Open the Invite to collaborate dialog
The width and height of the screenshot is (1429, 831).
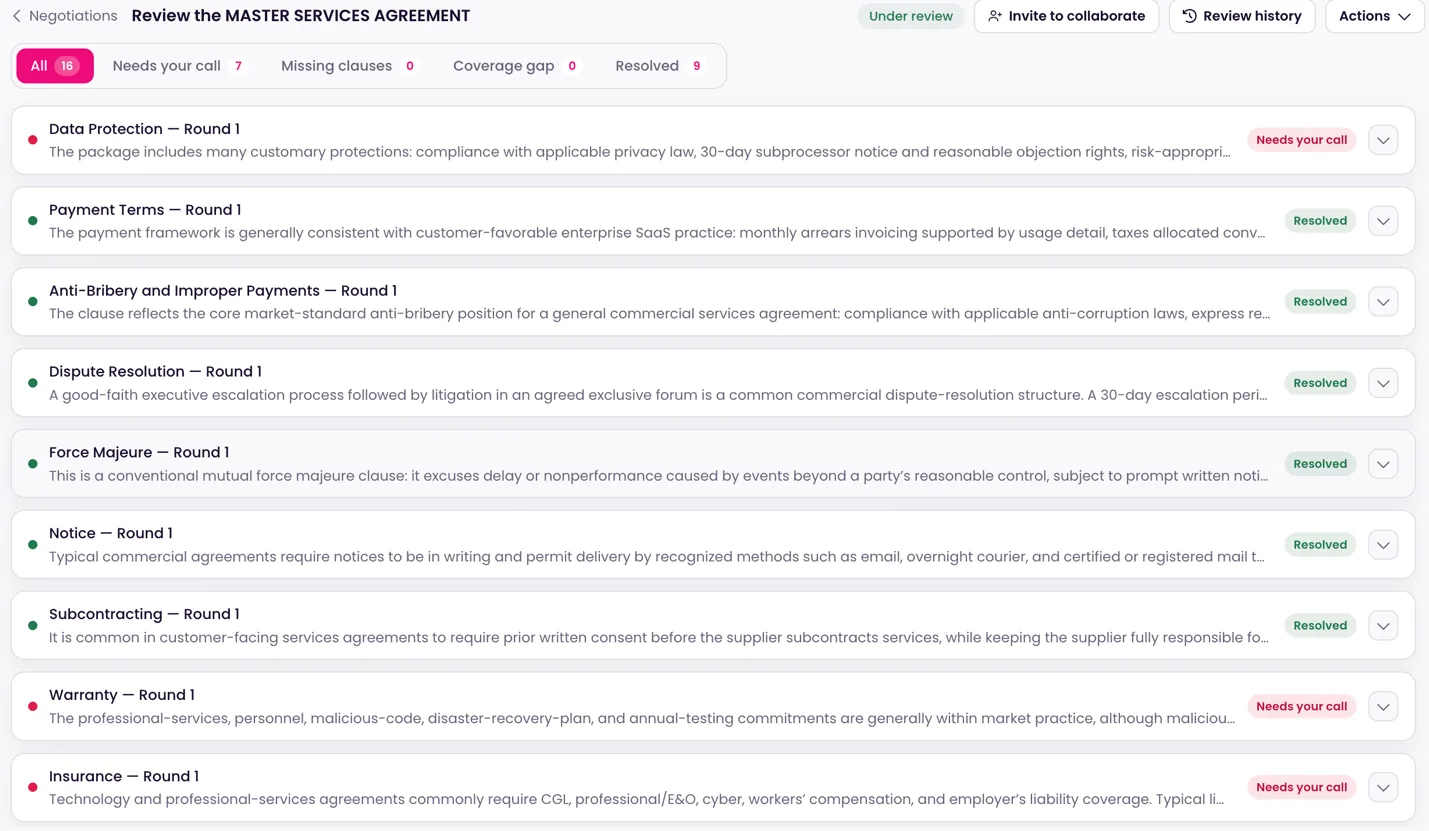click(1066, 16)
